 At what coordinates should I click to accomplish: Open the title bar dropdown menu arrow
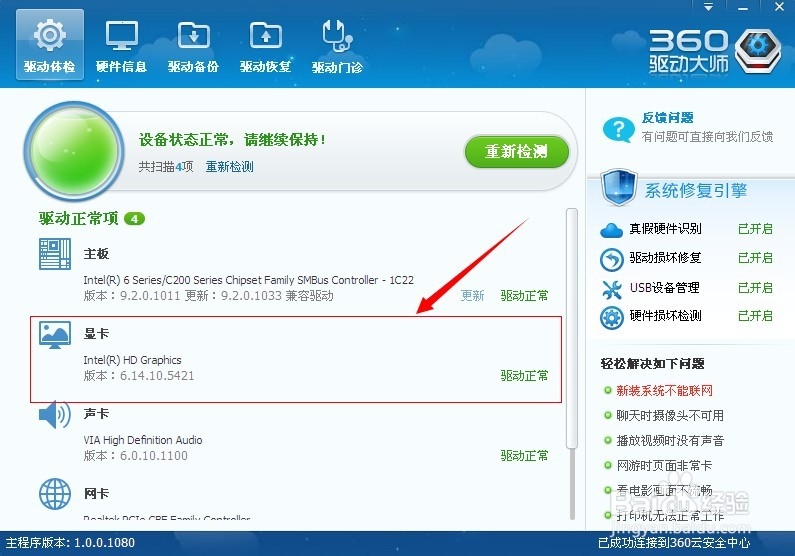tap(708, 7)
